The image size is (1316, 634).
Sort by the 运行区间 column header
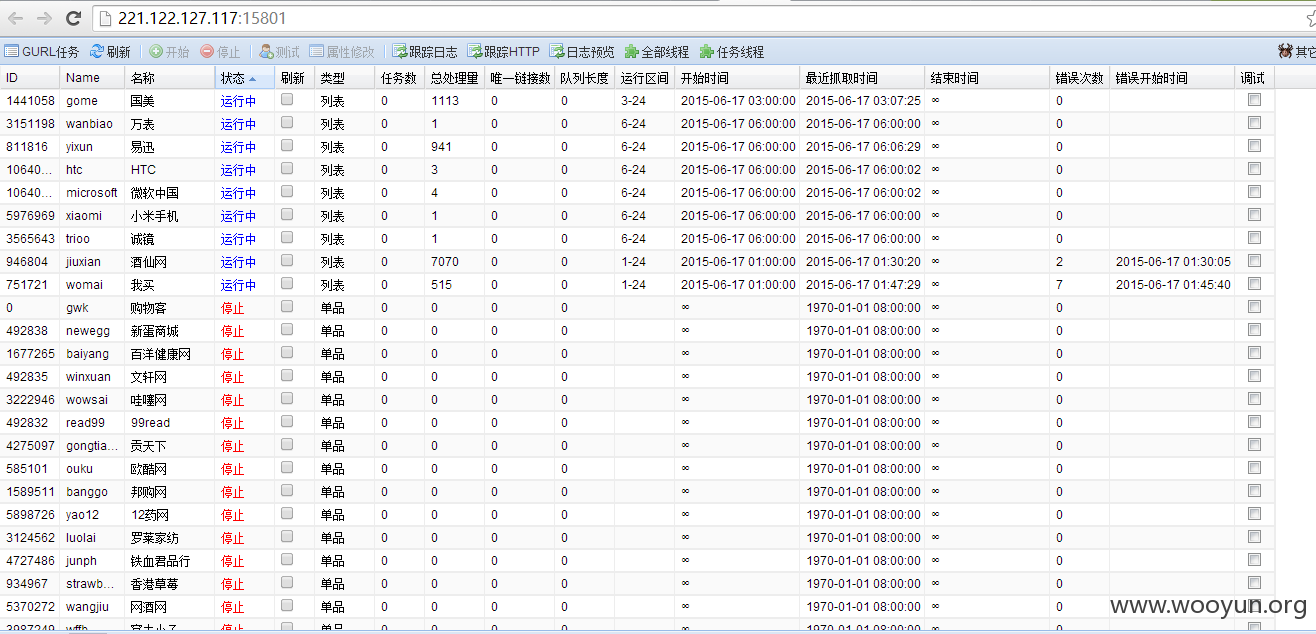644,78
